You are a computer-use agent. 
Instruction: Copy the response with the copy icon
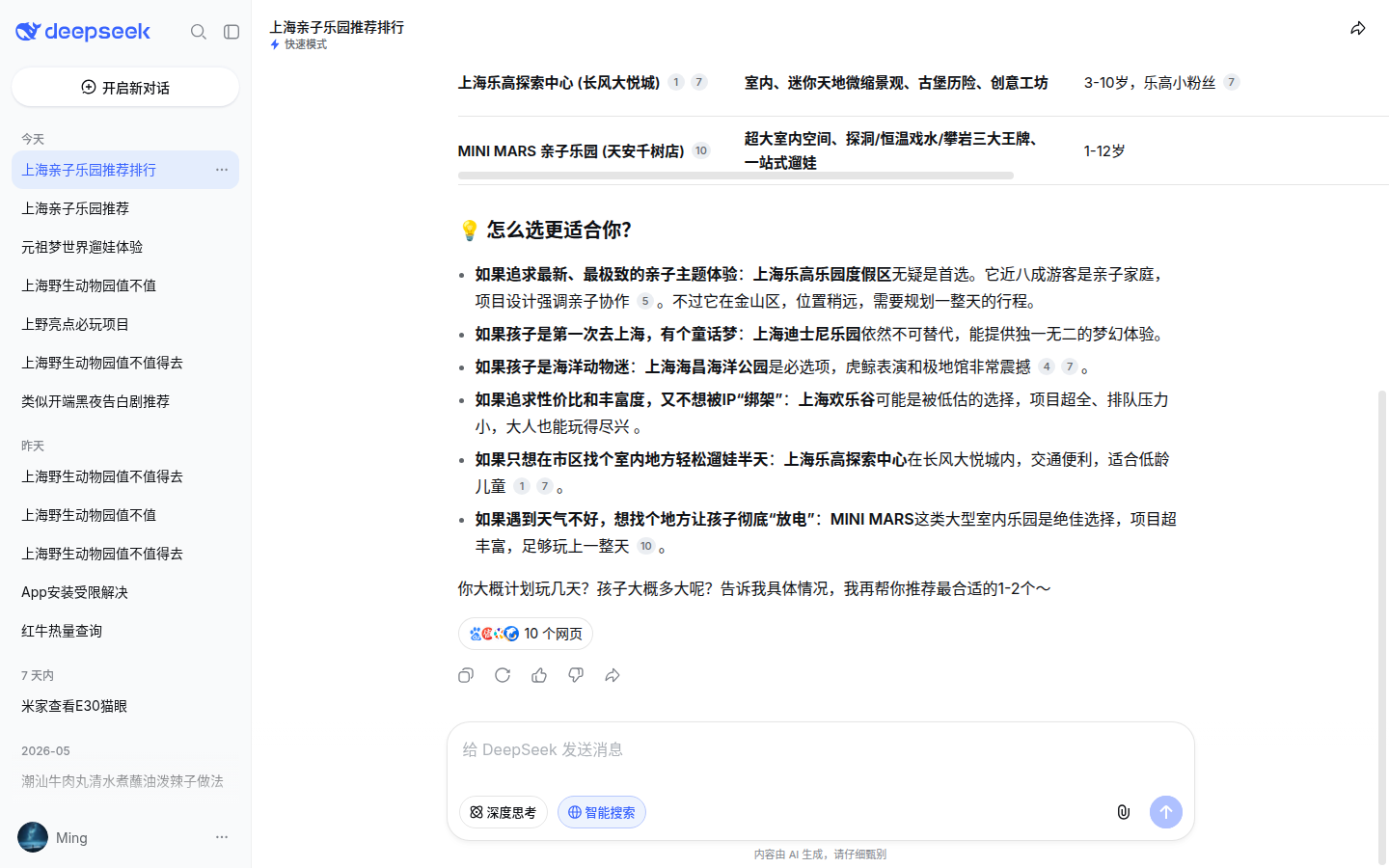click(466, 675)
